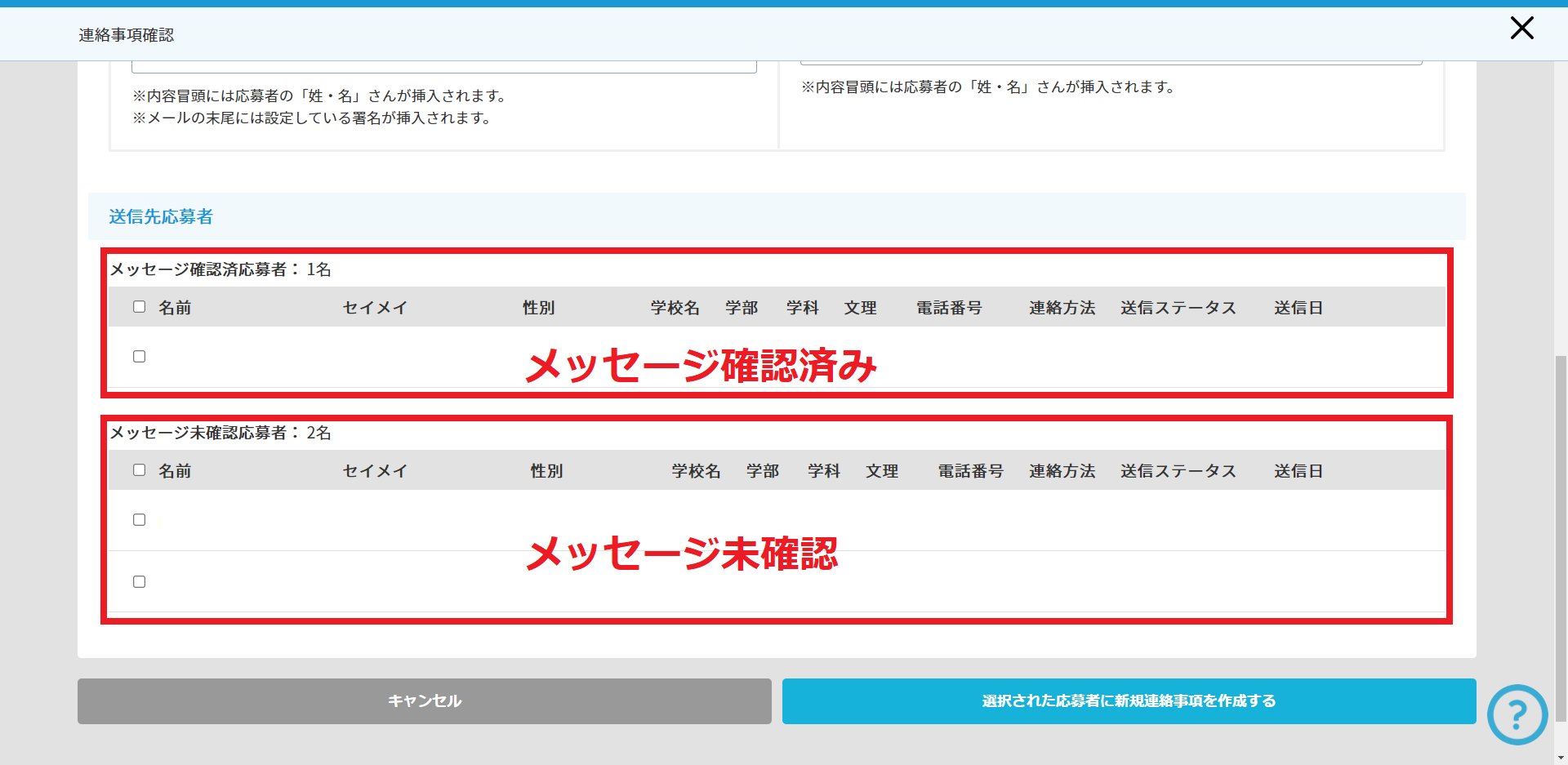Click 学校名 header in unconfirmed table
1568x765 pixels.
(x=696, y=471)
